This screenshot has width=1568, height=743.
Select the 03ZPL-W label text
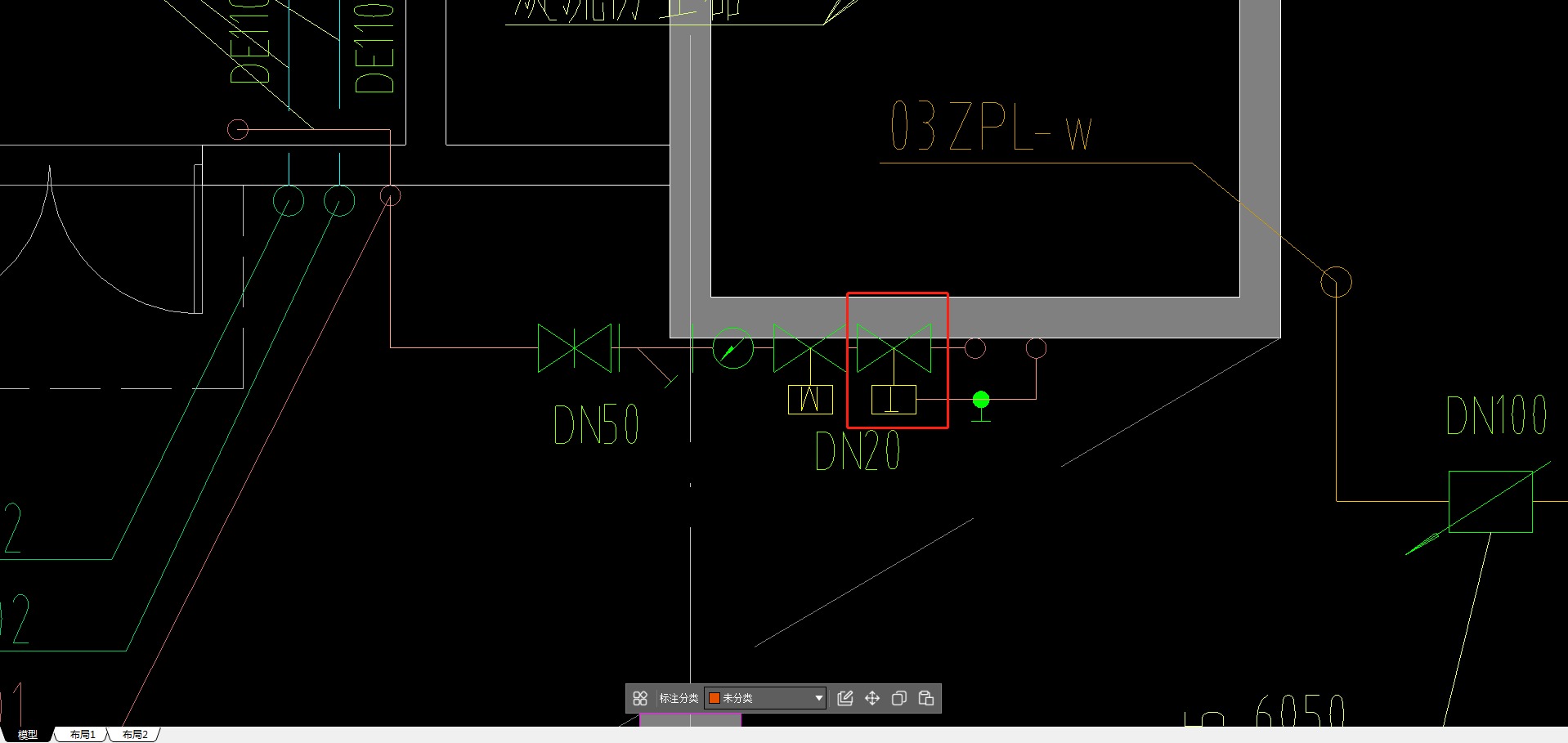click(991, 128)
